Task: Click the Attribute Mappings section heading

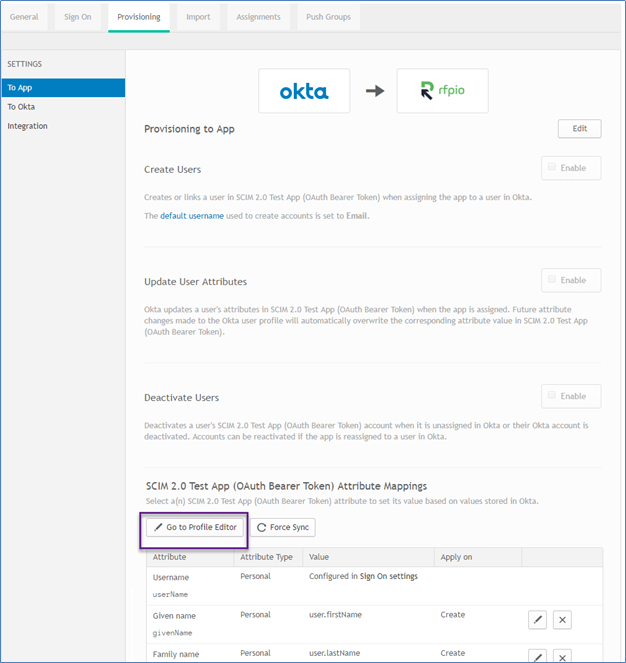Action: (286, 486)
